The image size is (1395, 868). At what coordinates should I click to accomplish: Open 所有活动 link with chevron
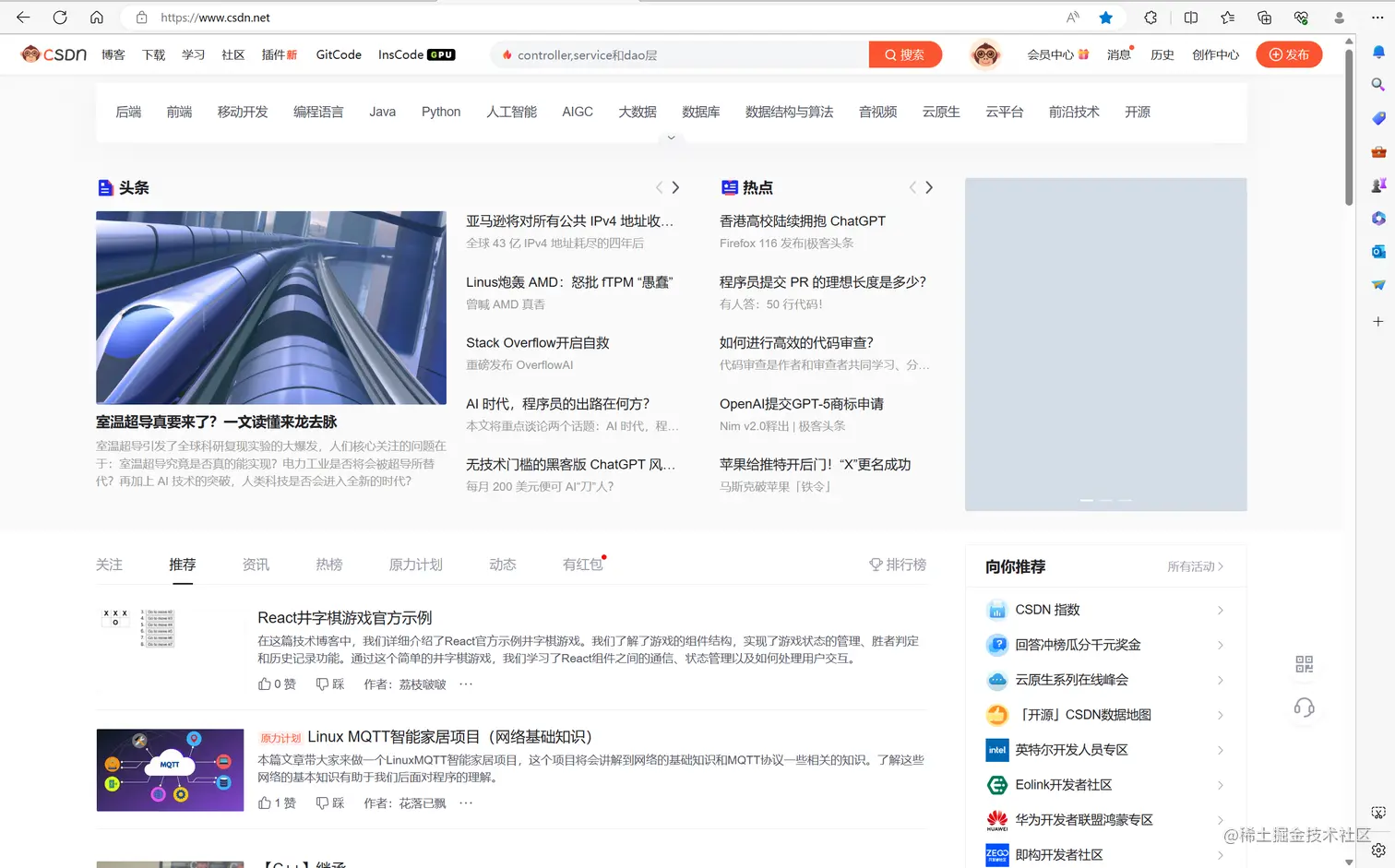click(x=1196, y=566)
